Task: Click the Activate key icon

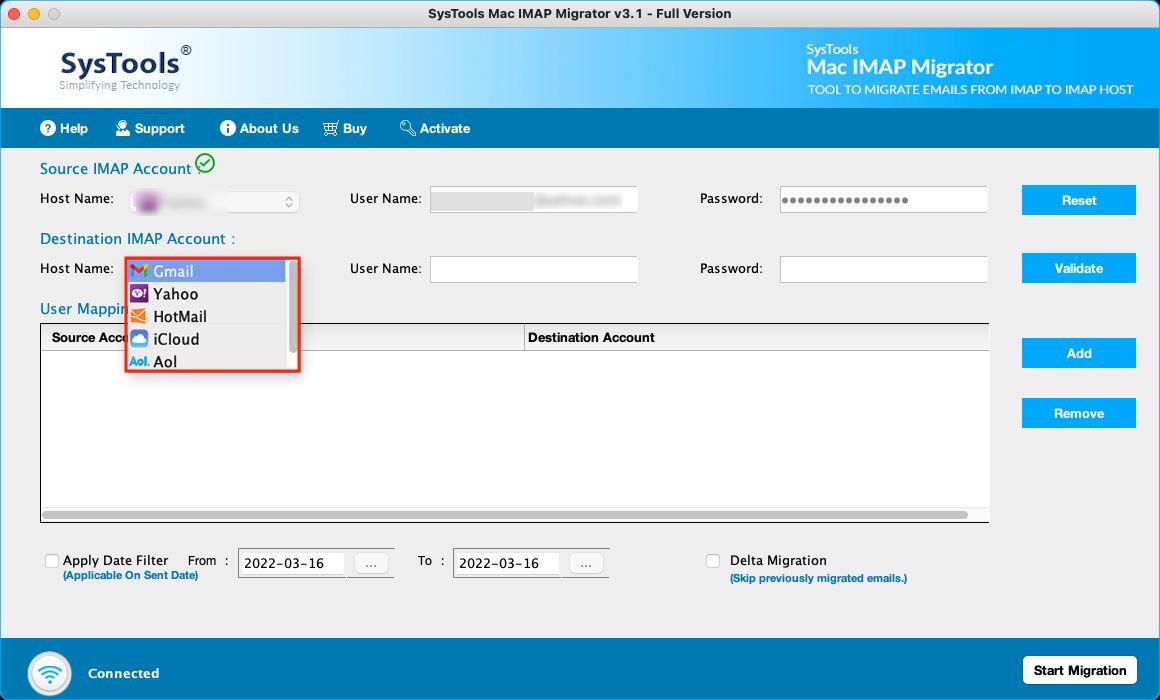Action: click(408, 128)
